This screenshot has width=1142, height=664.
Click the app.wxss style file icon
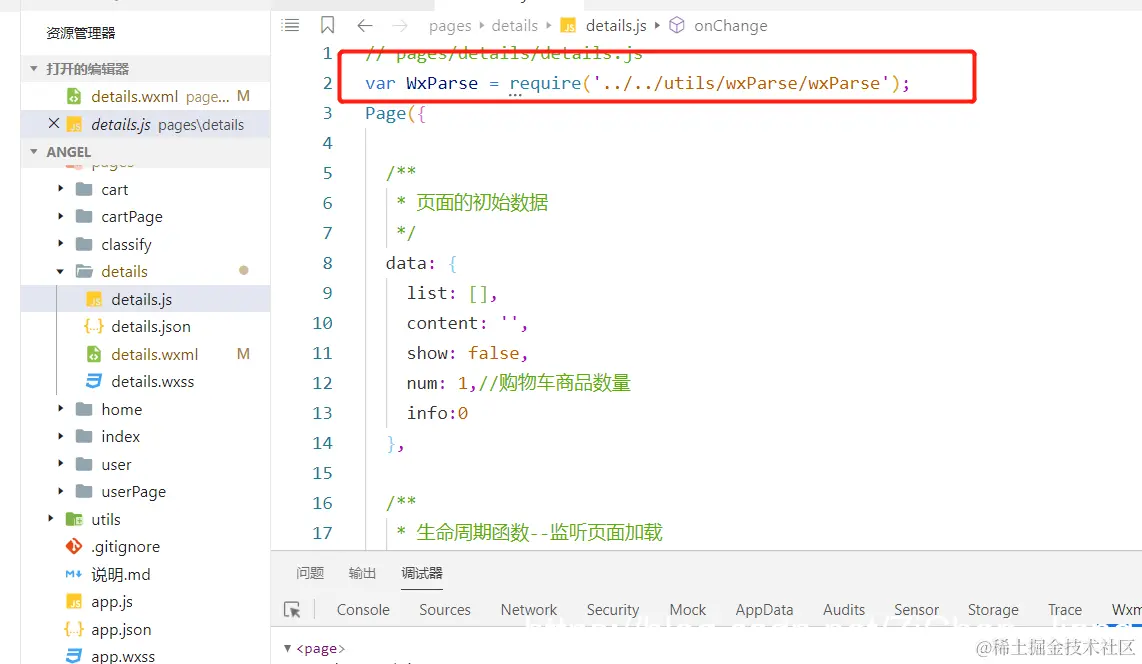pyautogui.click(x=74, y=655)
